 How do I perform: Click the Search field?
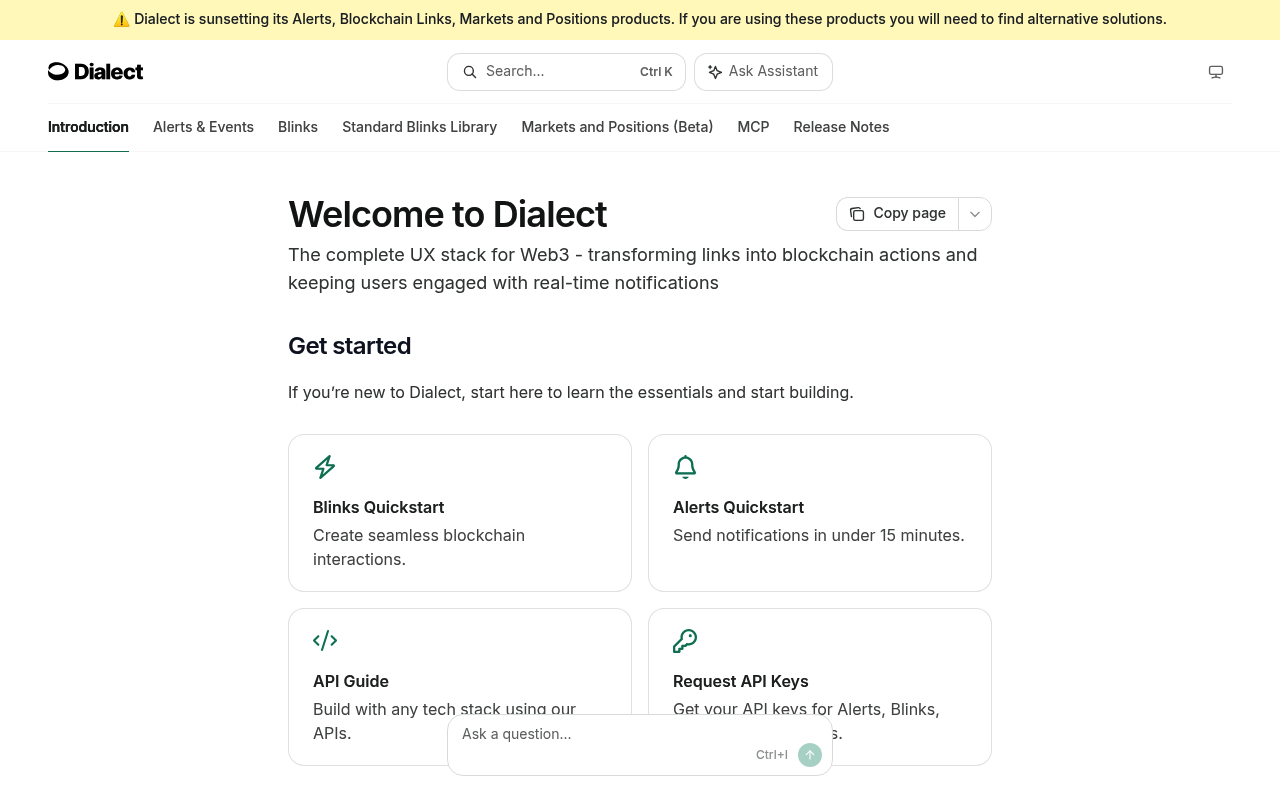click(566, 72)
